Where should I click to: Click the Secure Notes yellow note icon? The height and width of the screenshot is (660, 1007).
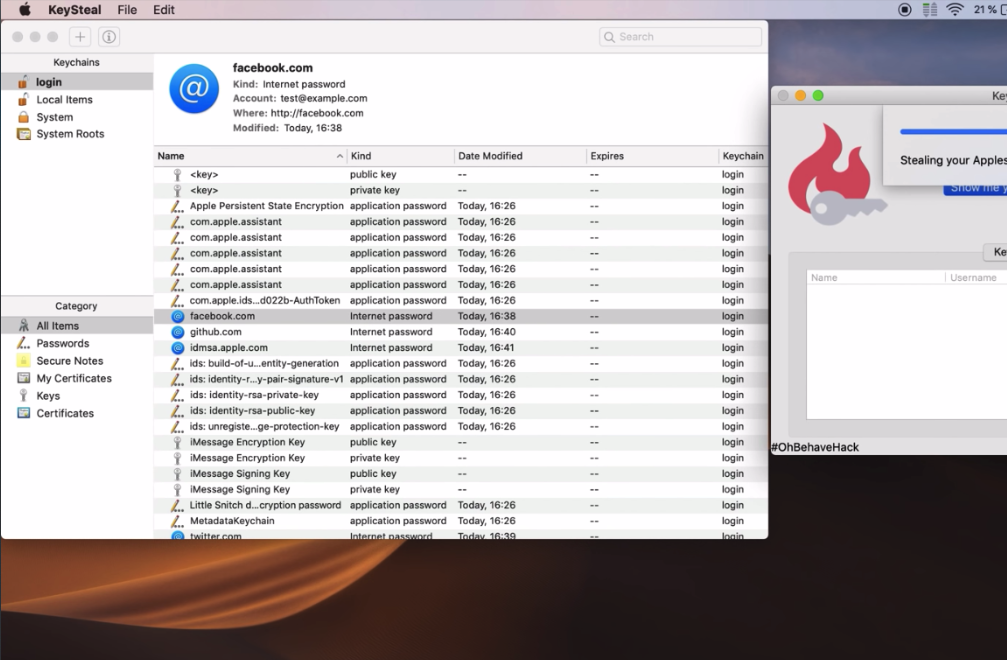pos(24,360)
